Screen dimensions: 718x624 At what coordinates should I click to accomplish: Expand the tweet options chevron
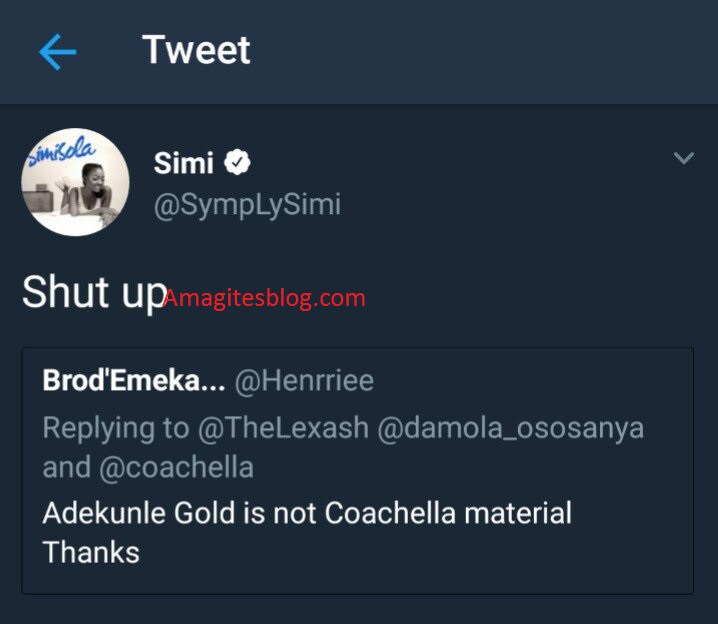tap(684, 159)
